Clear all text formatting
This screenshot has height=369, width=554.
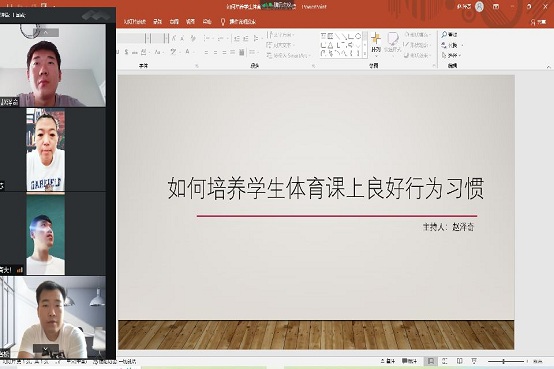point(193,38)
